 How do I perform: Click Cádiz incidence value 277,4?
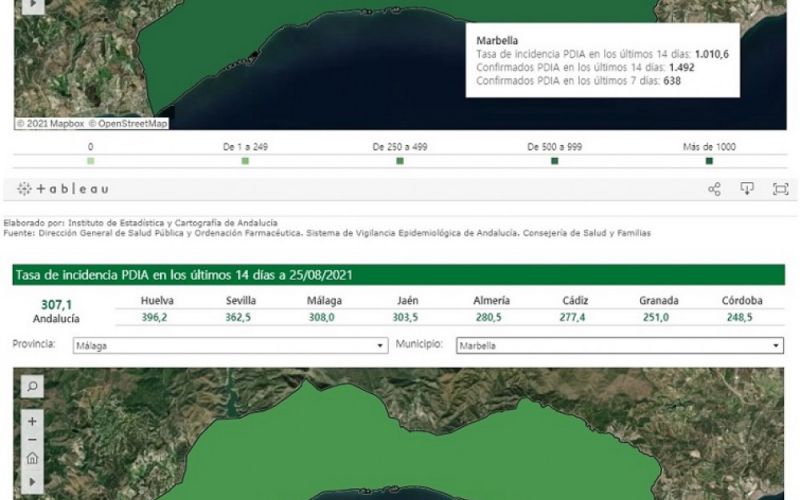[x=572, y=317]
